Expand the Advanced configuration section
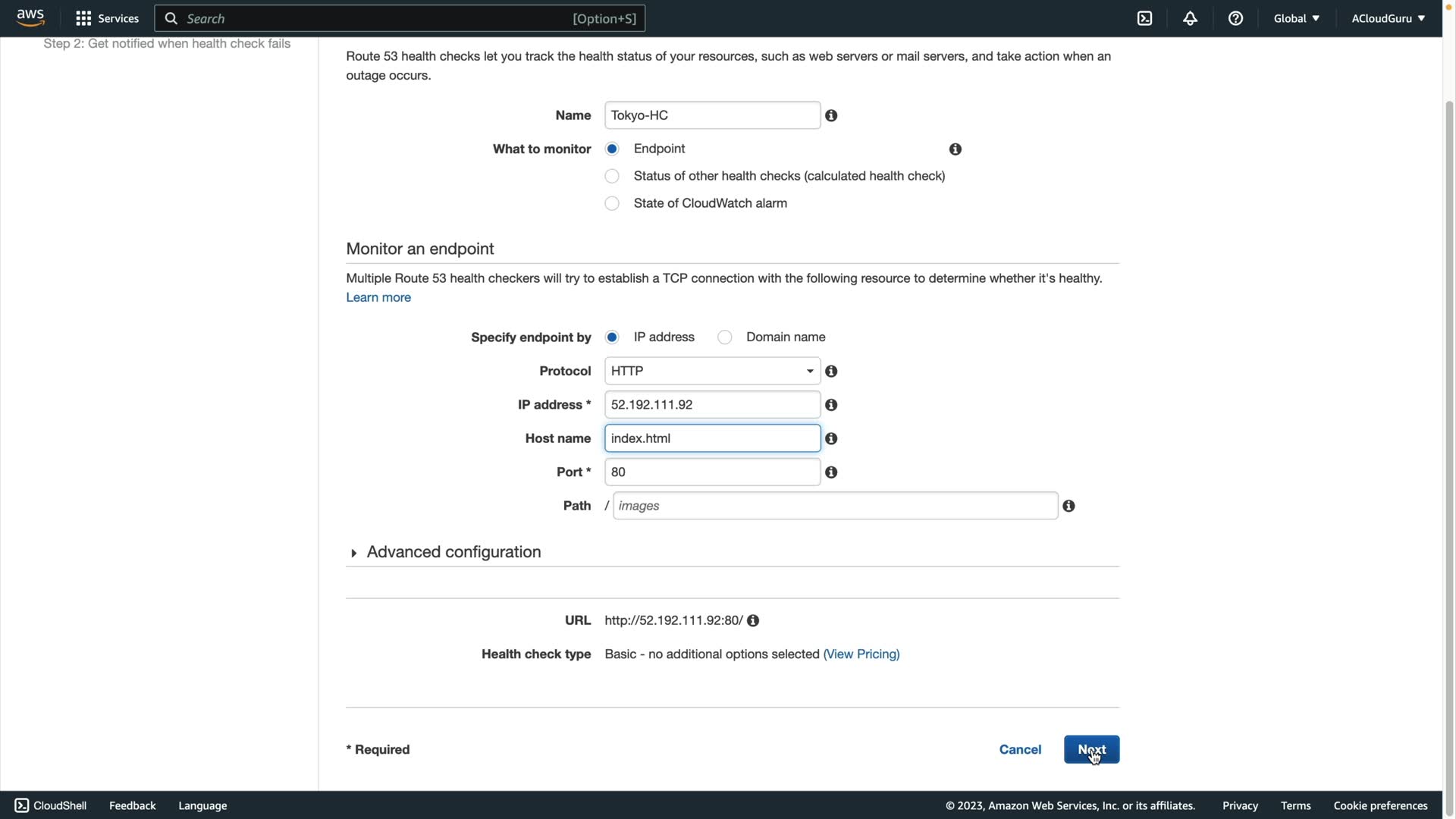Viewport: 1456px width, 819px height. (x=453, y=552)
